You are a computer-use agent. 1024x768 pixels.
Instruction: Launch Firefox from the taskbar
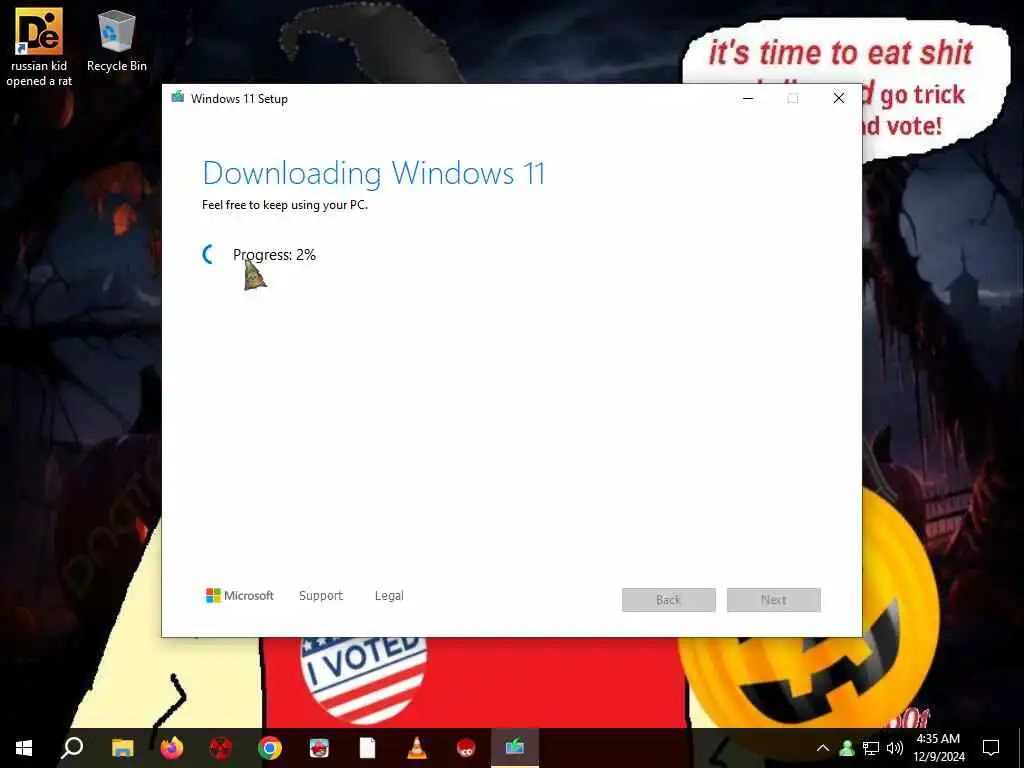pos(172,748)
